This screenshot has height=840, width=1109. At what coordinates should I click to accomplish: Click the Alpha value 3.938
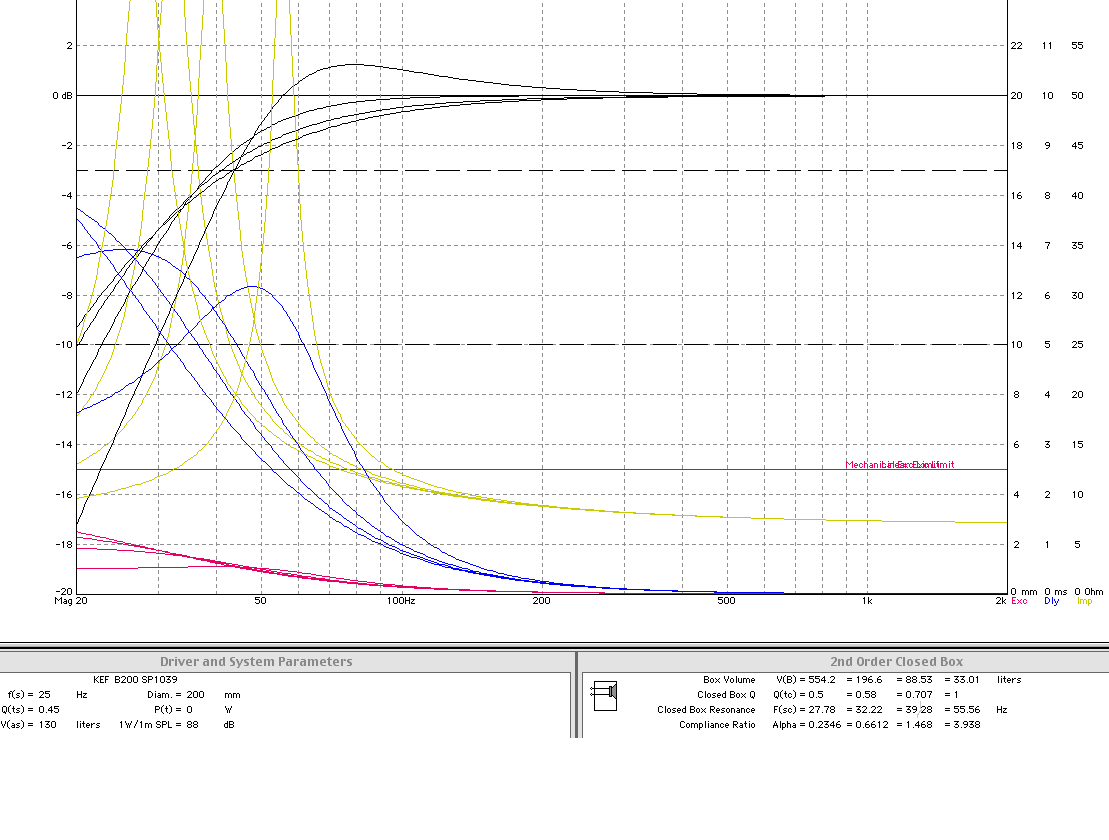pyautogui.click(x=967, y=724)
